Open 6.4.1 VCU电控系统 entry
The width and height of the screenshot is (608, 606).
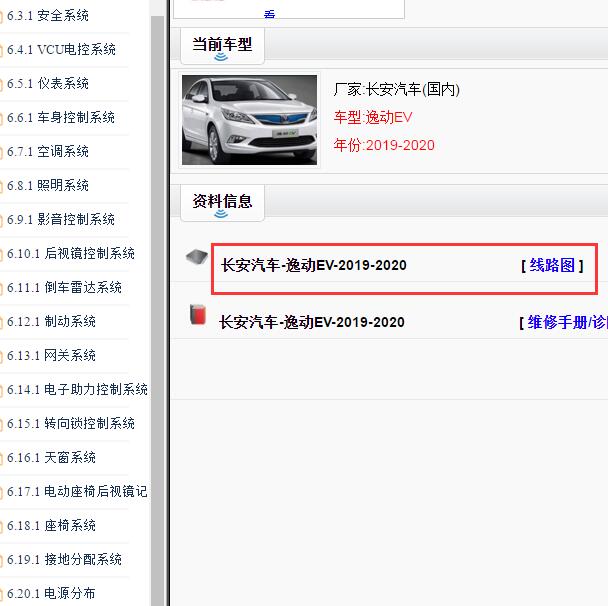(61, 50)
